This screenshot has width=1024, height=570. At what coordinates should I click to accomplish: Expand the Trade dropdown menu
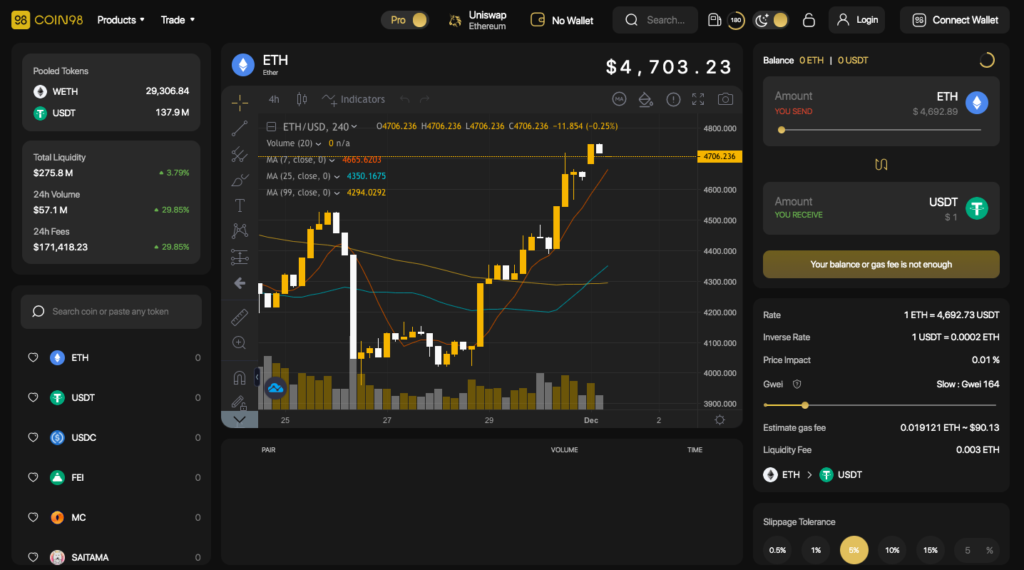click(178, 20)
